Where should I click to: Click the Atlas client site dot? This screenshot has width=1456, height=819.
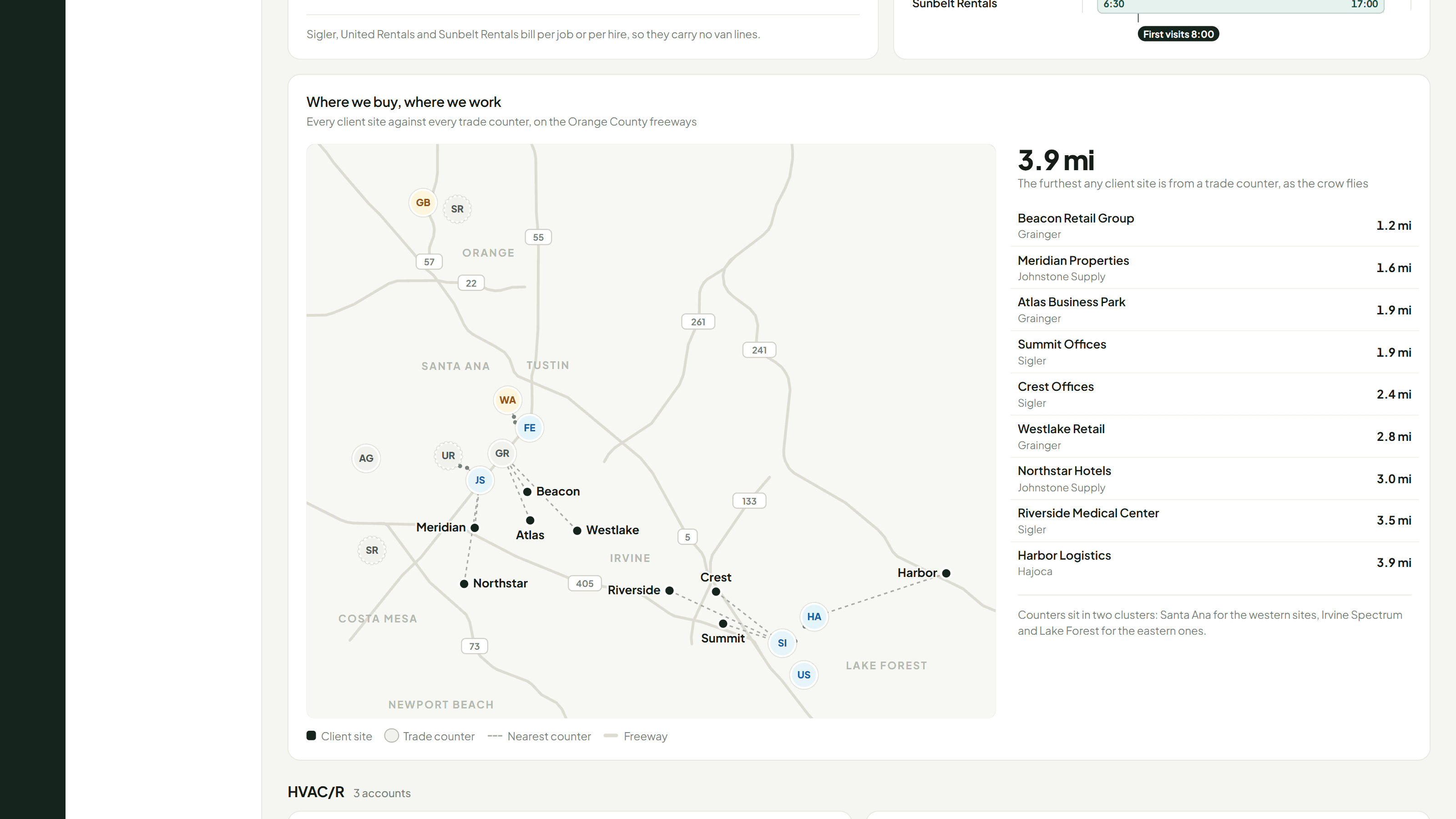click(530, 521)
